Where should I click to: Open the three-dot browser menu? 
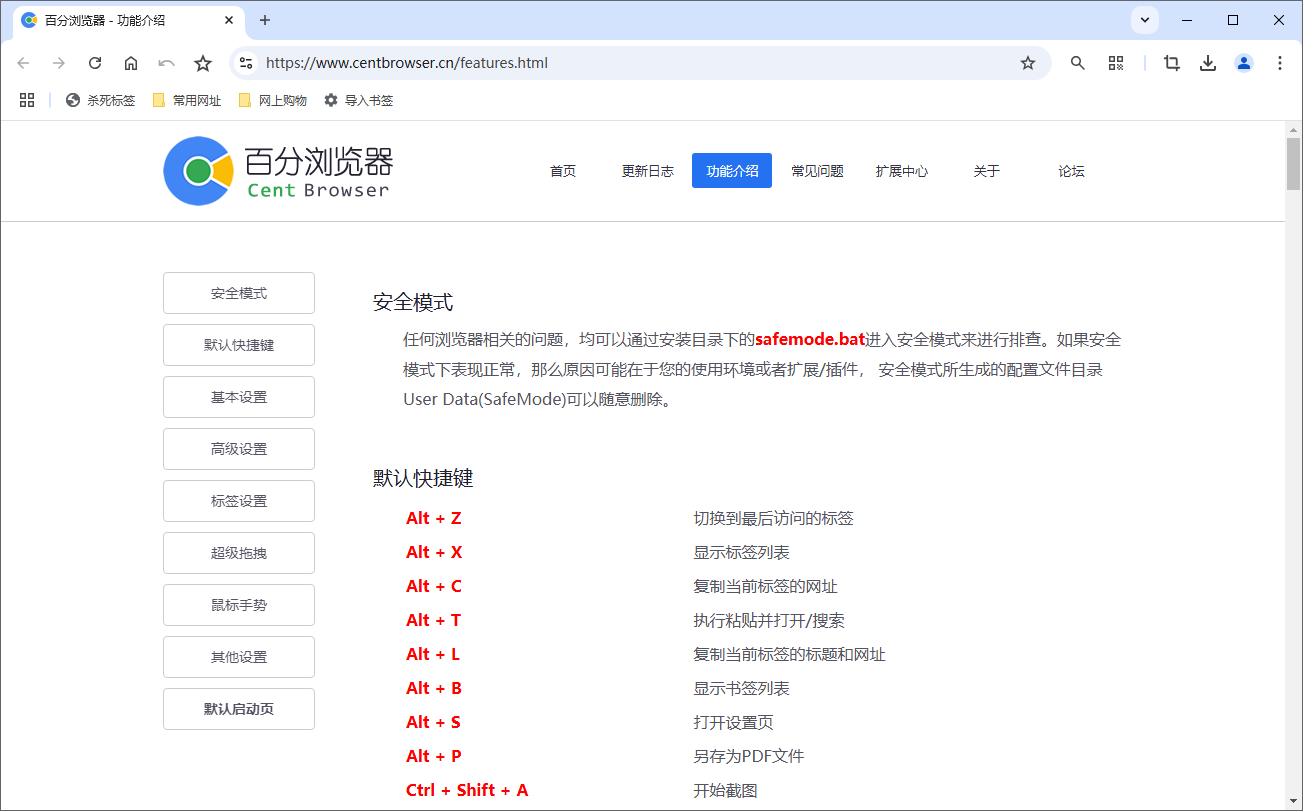pyautogui.click(x=1281, y=62)
